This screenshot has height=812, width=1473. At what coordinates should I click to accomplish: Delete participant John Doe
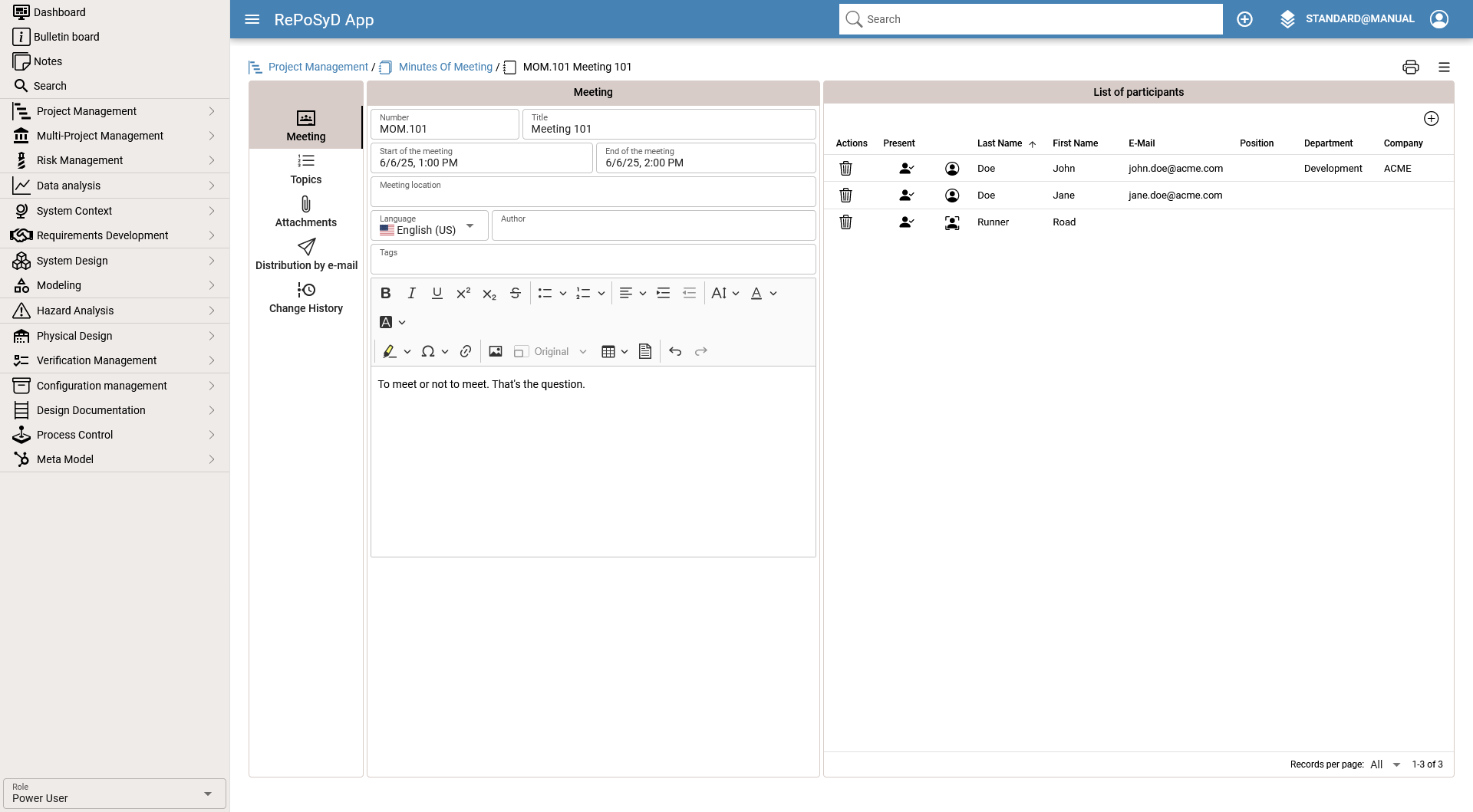845,168
